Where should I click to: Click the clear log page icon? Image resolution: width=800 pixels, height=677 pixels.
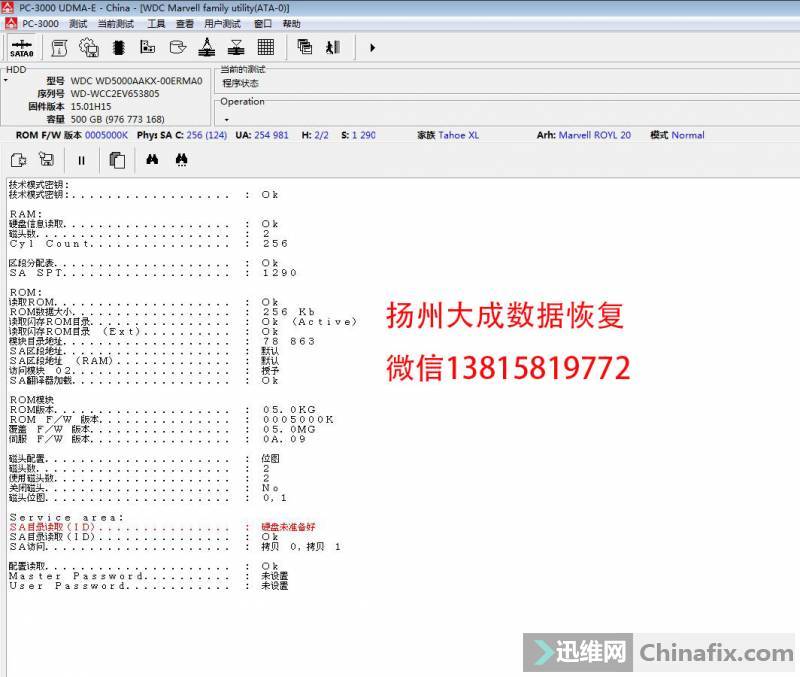click(18, 160)
